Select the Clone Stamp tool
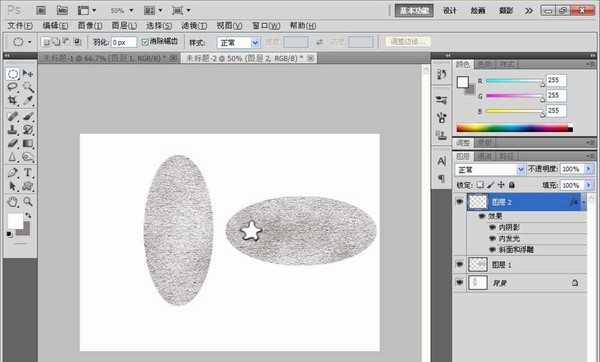The height and width of the screenshot is (362, 600). [13, 130]
